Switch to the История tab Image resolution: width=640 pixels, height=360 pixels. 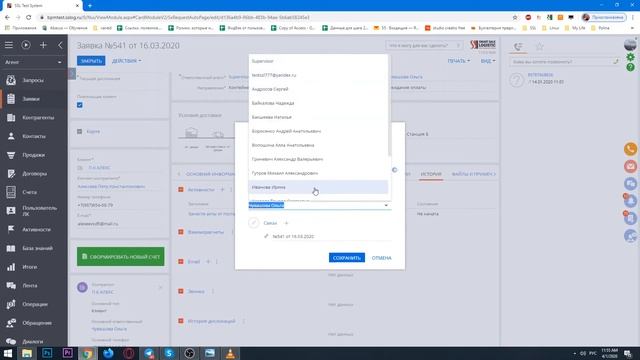pos(431,174)
